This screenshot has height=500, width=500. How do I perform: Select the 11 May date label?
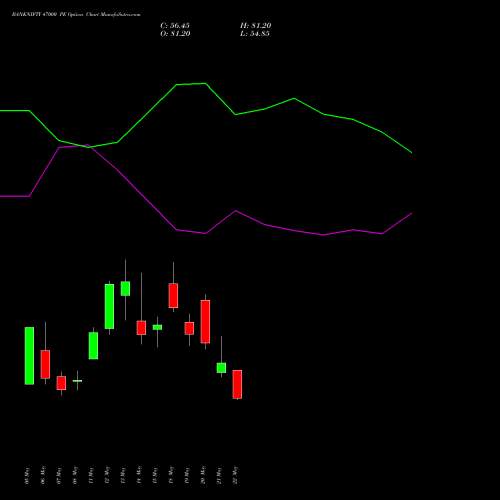click(x=91, y=476)
